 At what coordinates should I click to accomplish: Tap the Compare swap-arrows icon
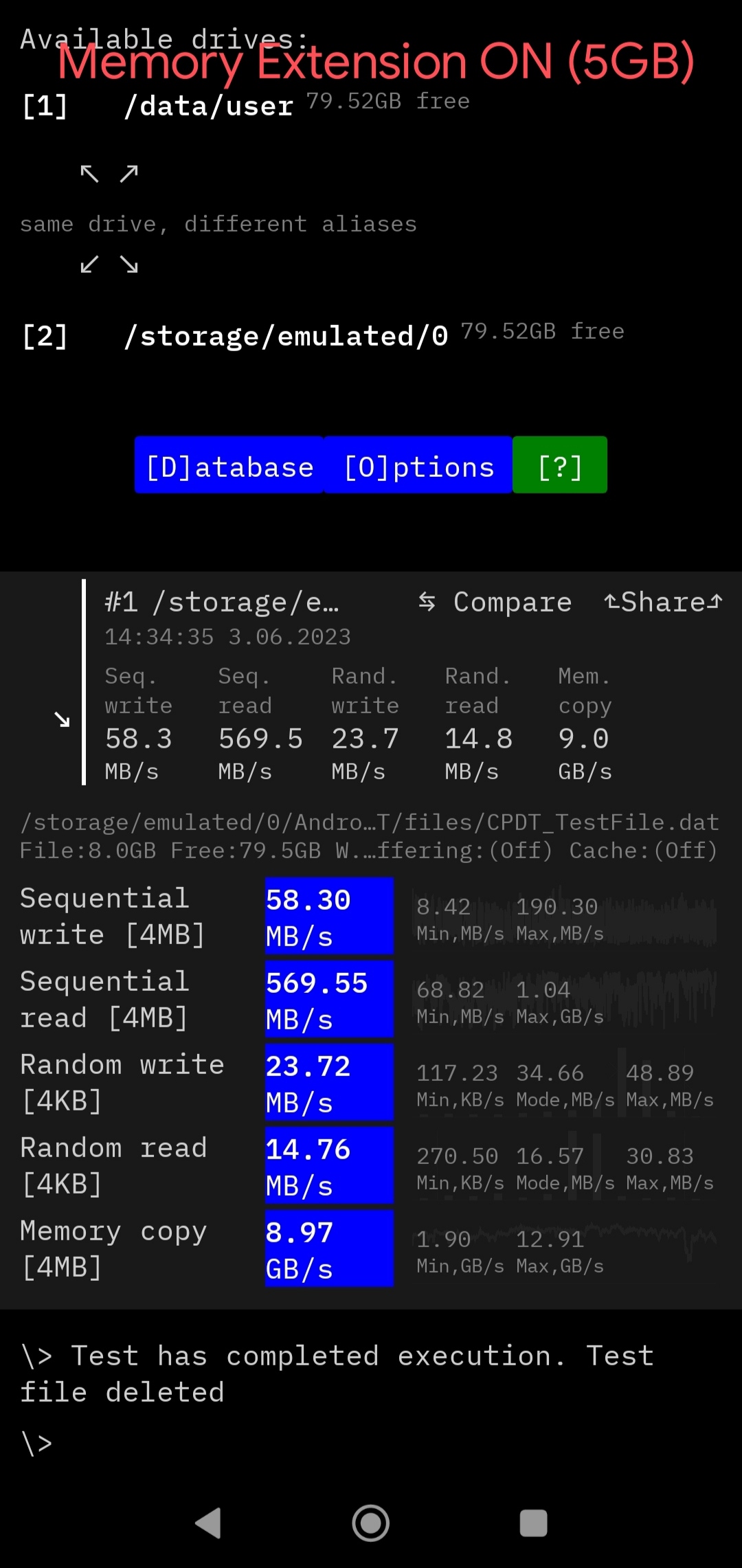coord(427,602)
